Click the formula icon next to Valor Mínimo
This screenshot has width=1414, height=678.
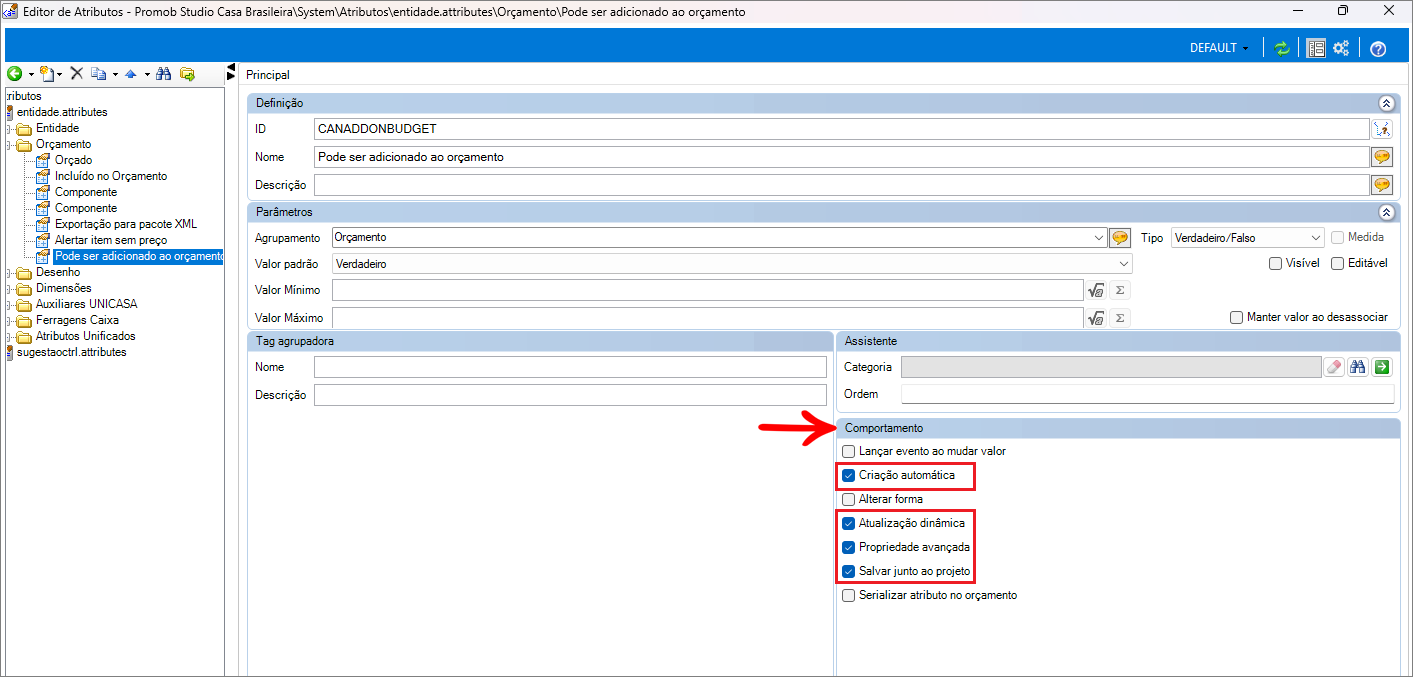(x=1096, y=290)
